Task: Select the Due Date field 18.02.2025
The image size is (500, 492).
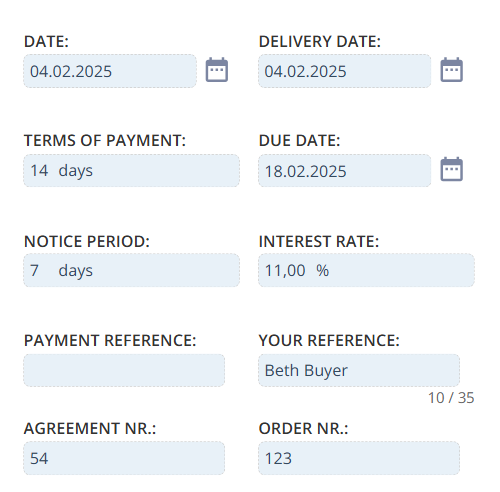Action: point(345,171)
